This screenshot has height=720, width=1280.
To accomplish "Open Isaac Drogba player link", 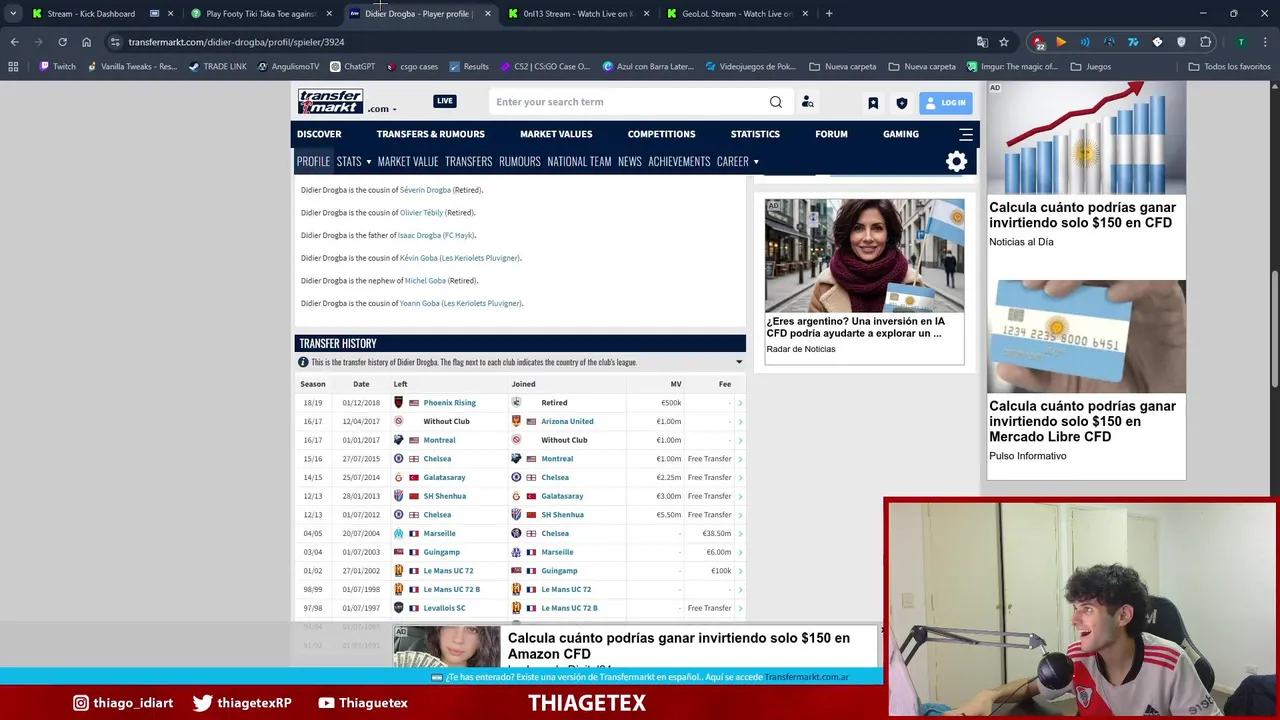I will 419,235.
